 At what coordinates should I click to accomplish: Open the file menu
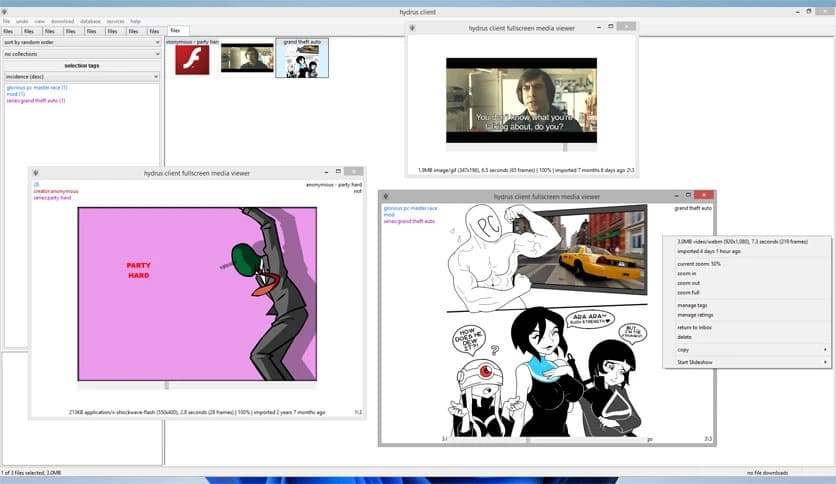[6, 21]
